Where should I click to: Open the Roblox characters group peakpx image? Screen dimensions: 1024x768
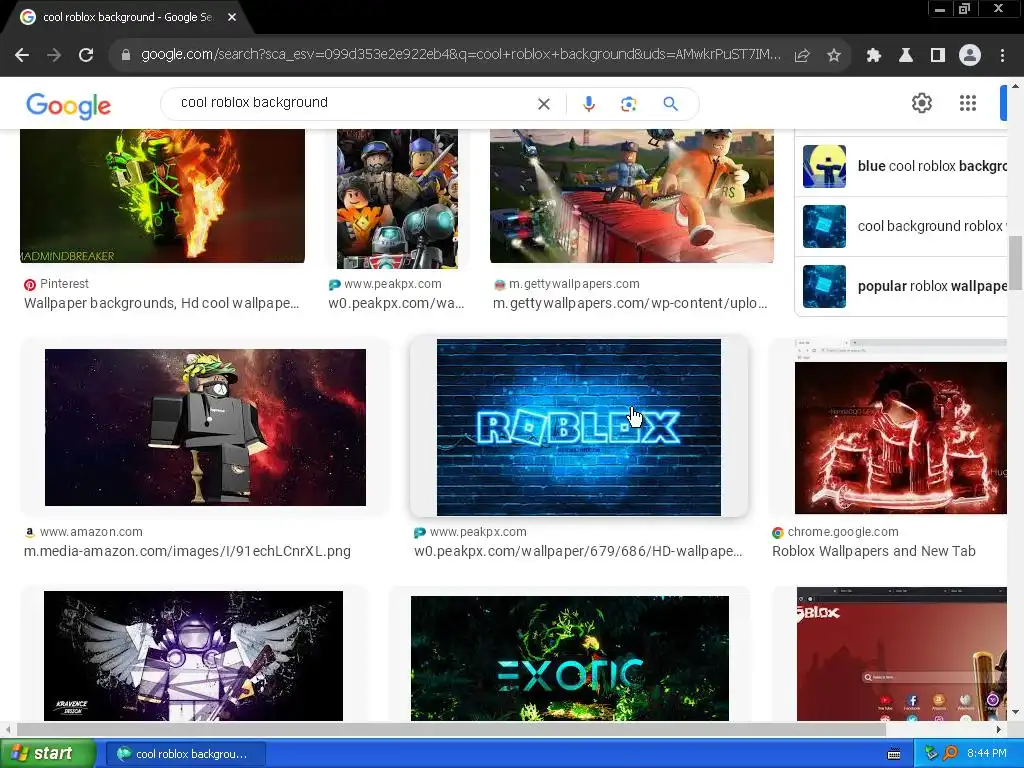pos(397,199)
